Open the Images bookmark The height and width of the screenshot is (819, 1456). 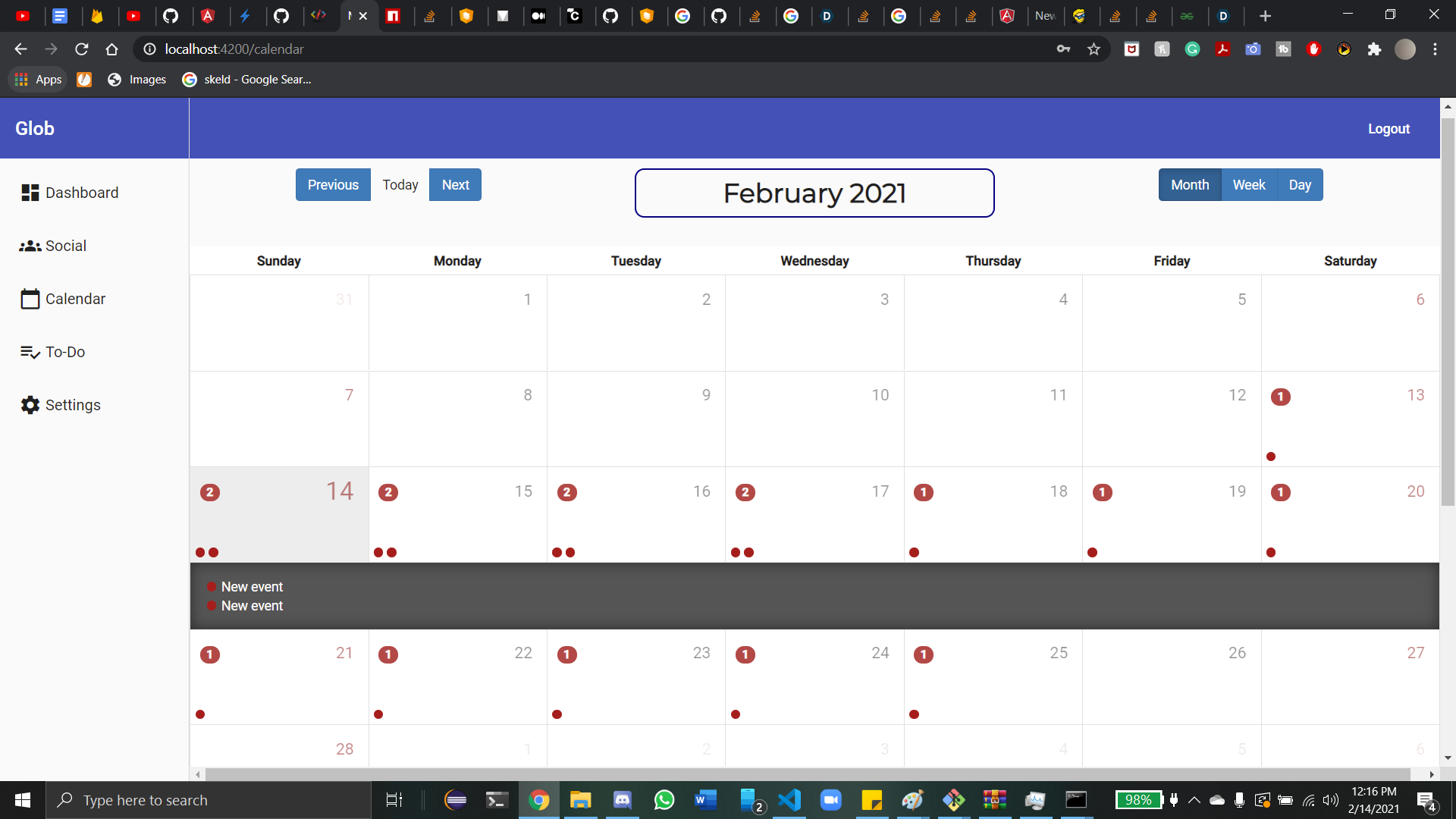137,80
